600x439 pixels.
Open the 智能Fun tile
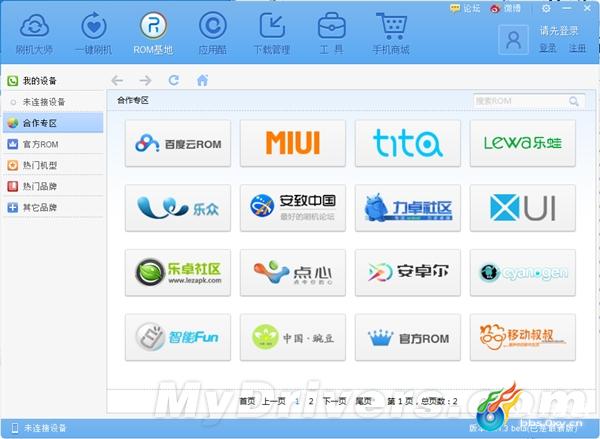click(178, 338)
